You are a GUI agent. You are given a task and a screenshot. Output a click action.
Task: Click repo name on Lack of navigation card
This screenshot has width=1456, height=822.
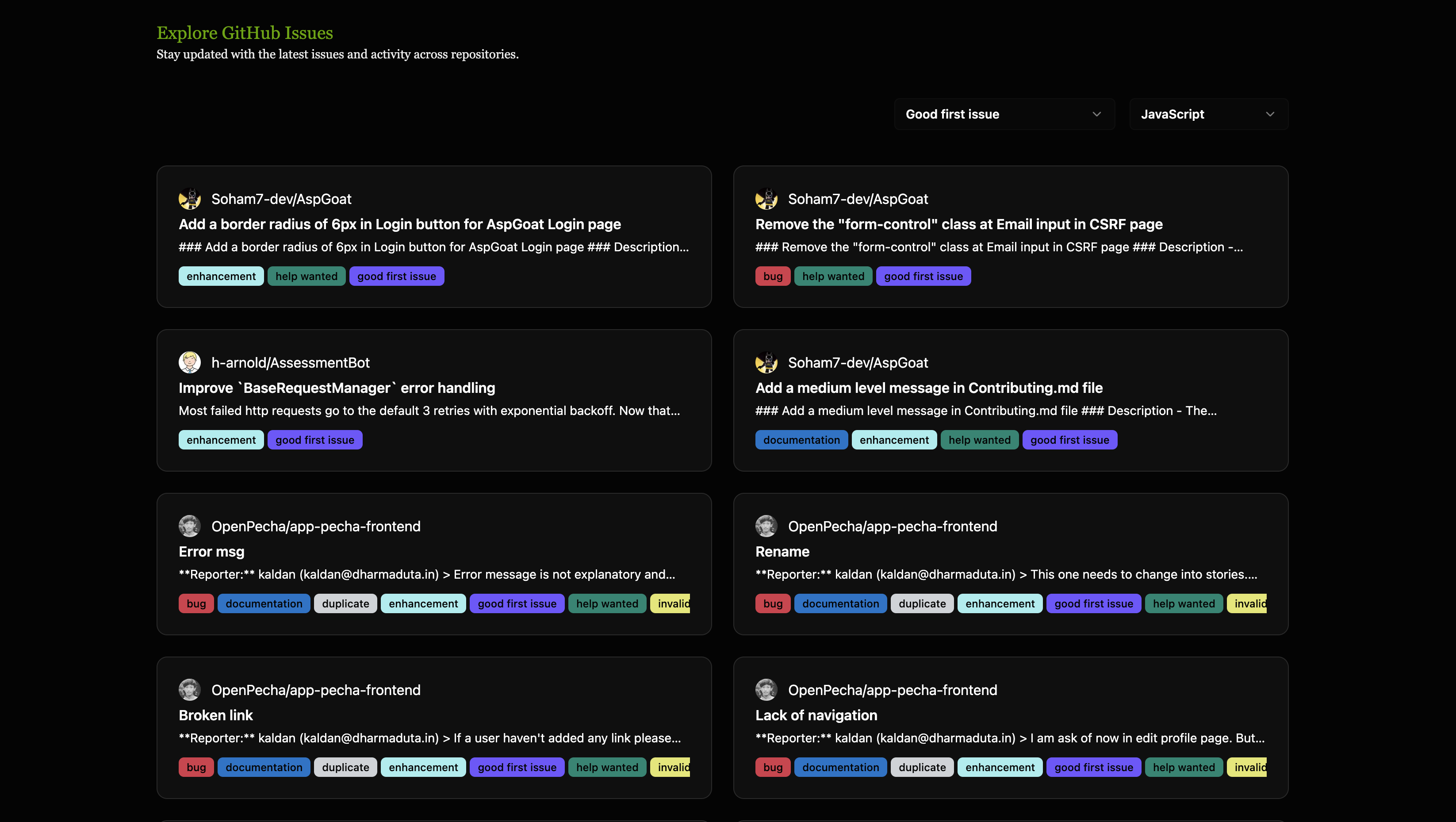pyautogui.click(x=893, y=690)
